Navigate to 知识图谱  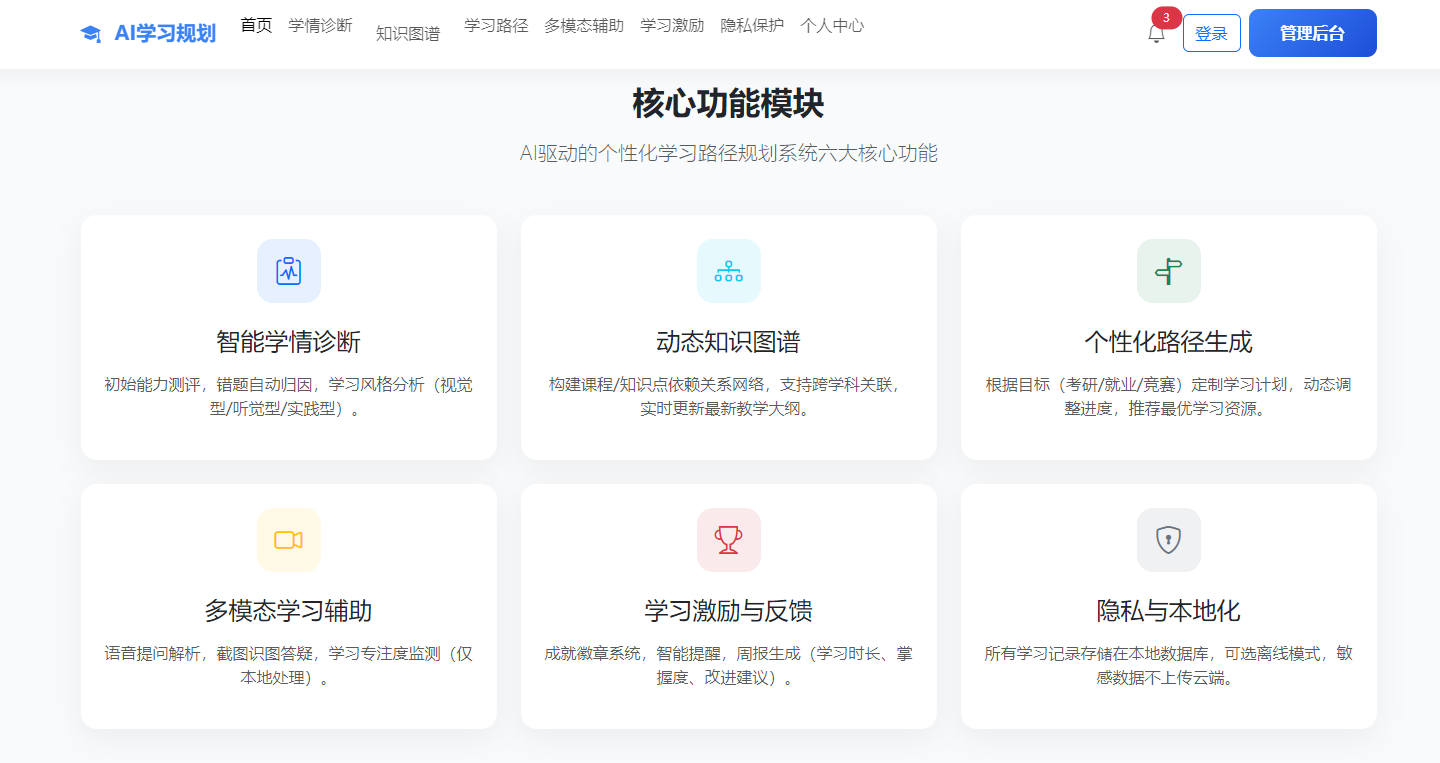[x=407, y=31]
